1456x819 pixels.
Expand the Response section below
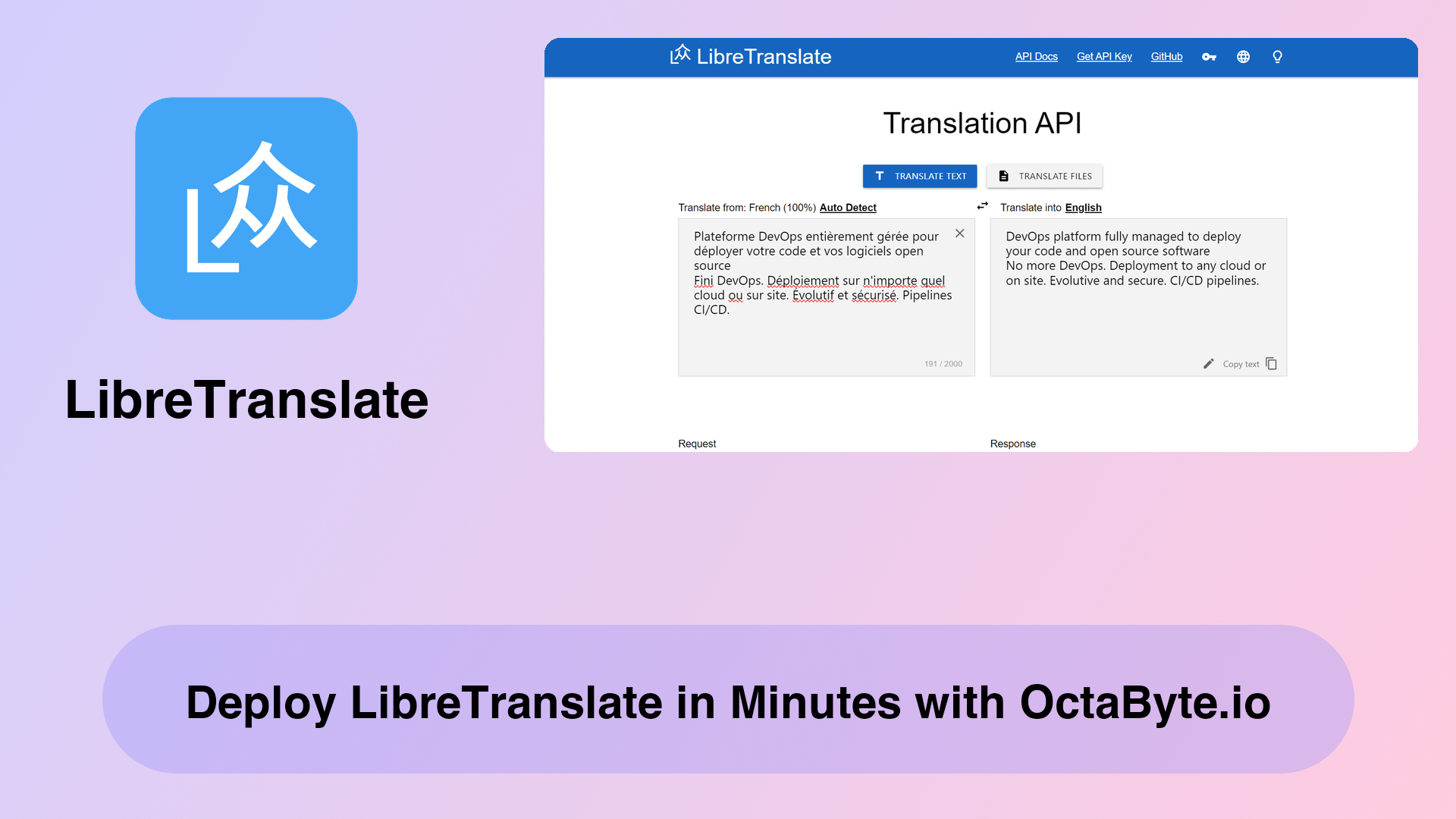tap(1012, 443)
